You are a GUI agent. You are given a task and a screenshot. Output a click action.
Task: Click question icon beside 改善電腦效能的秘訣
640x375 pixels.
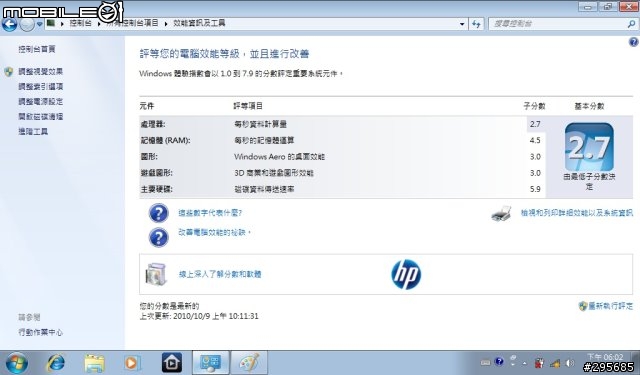click(x=158, y=237)
